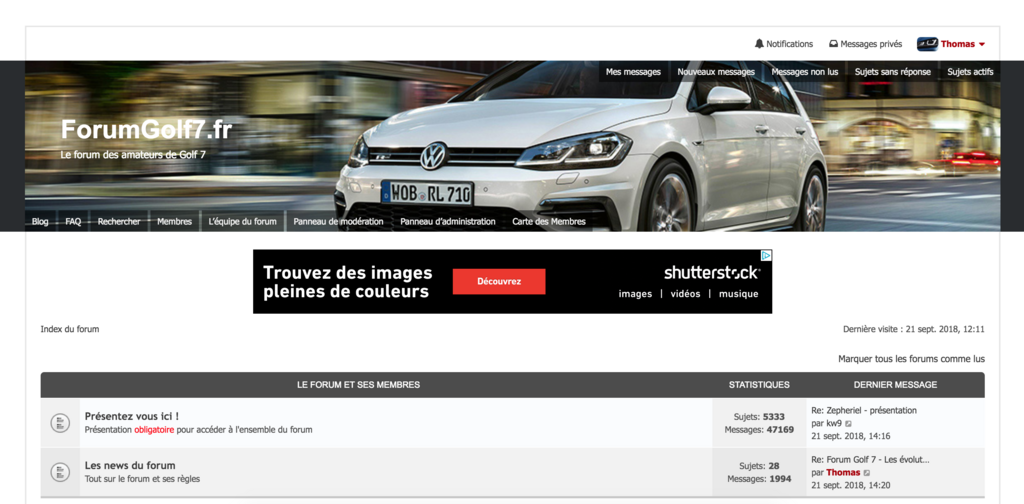Open the Rechercher navigation item

click(x=119, y=221)
